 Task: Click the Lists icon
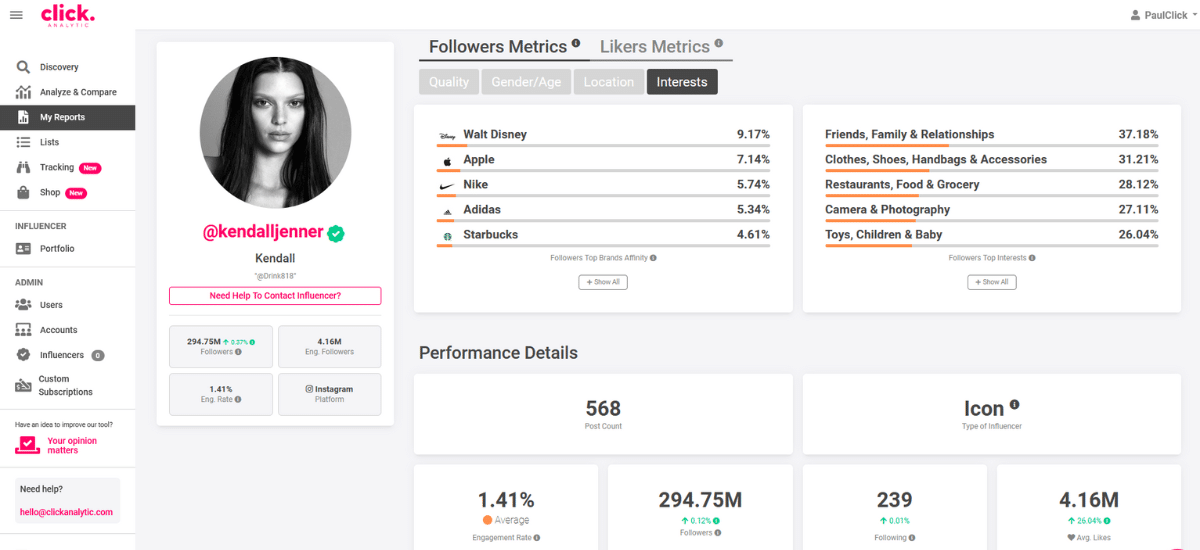(23, 142)
